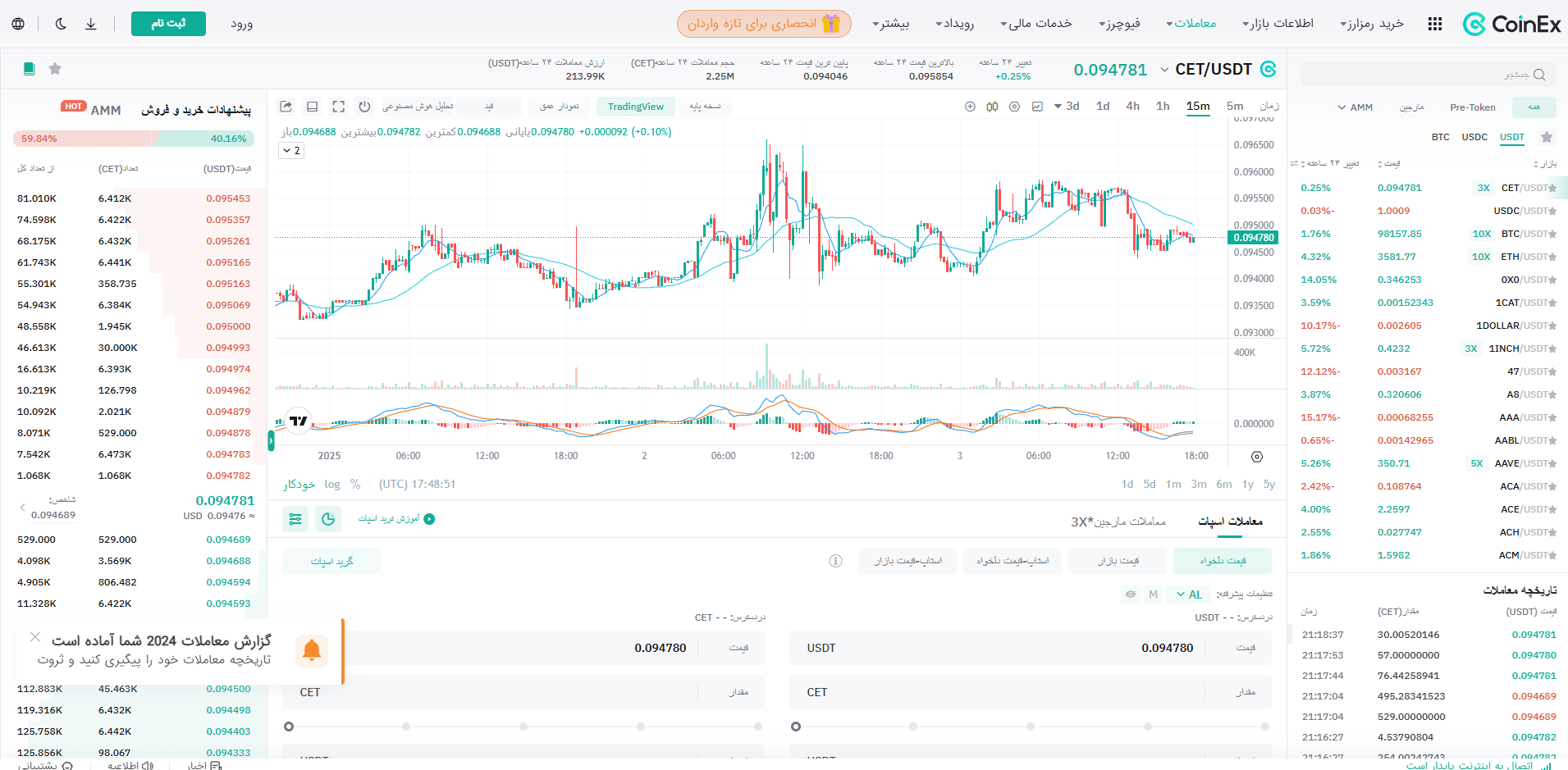This screenshot has width=1568, height=770.
Task: Collapse the indicator legend labeled 2
Action: coord(291,151)
